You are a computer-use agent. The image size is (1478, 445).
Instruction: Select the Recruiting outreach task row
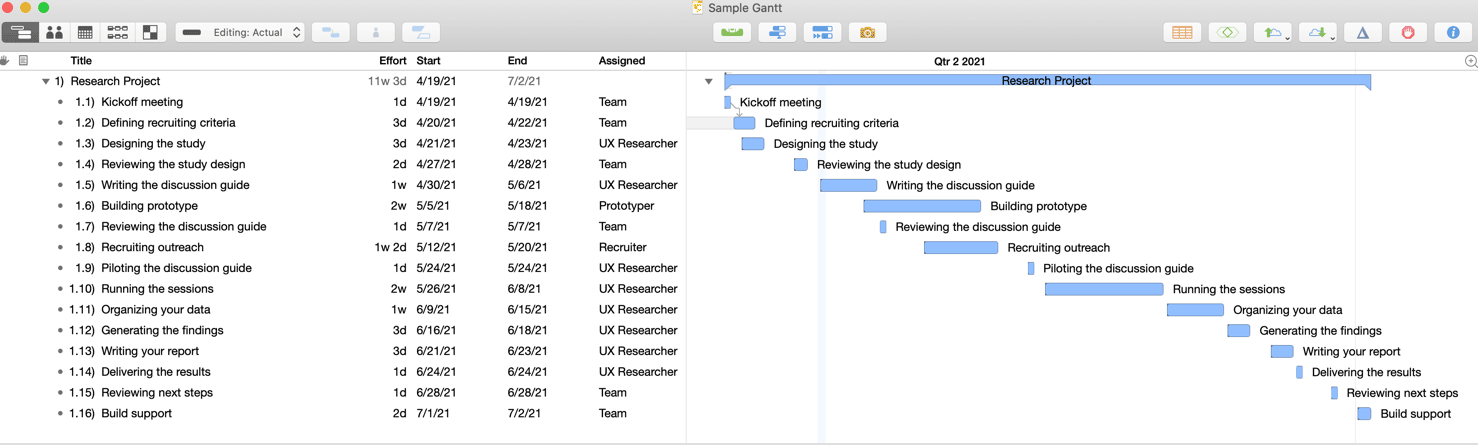(x=343, y=247)
